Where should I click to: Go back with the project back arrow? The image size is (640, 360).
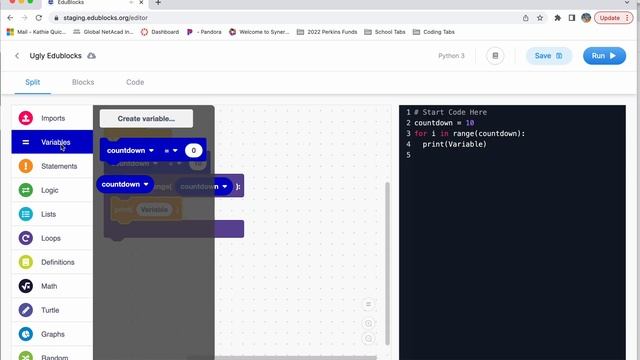[17, 56]
